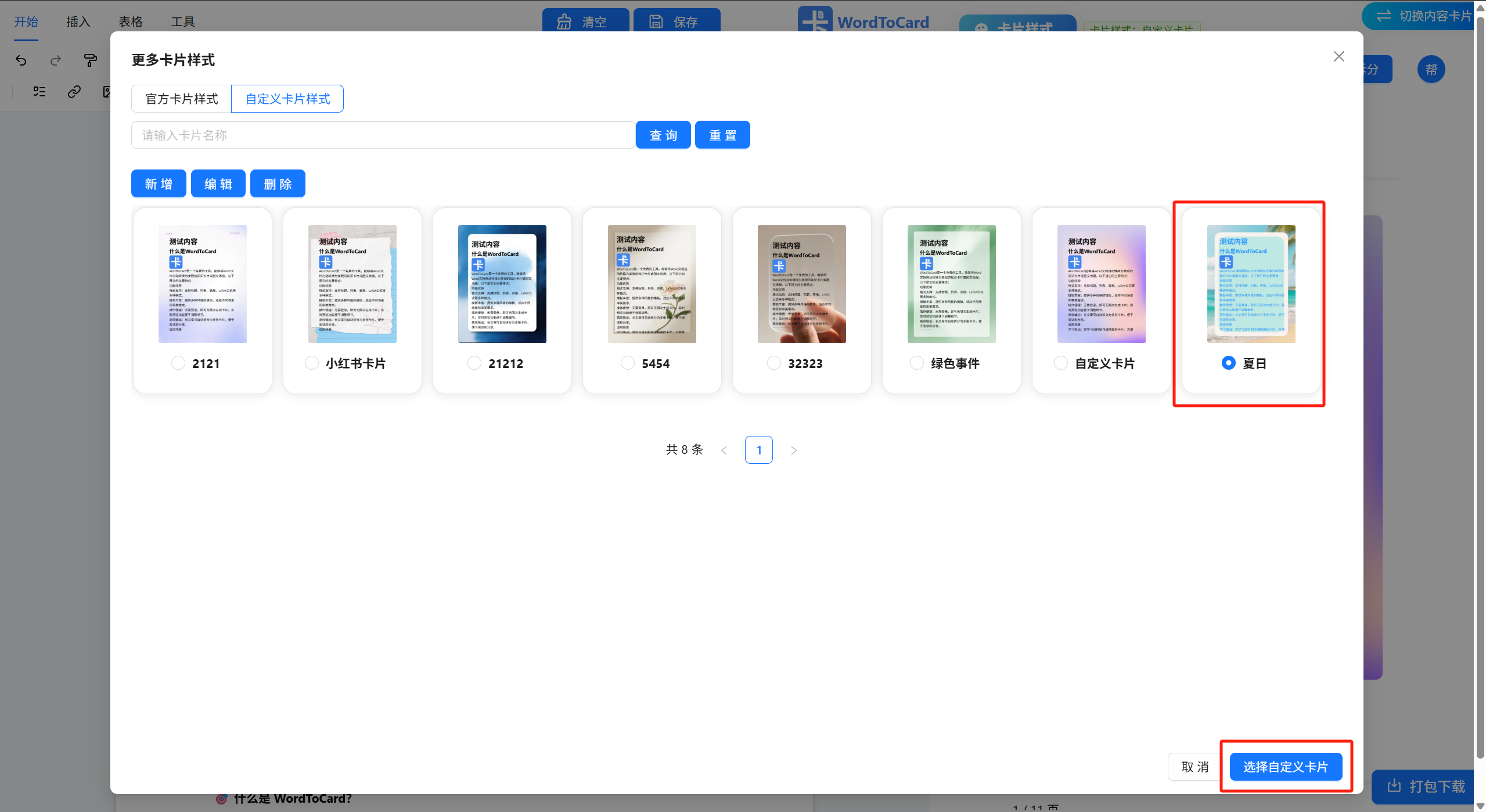Screen dimensions: 1486x812
Task: Select the 夏日 card radio button
Action: [1228, 363]
